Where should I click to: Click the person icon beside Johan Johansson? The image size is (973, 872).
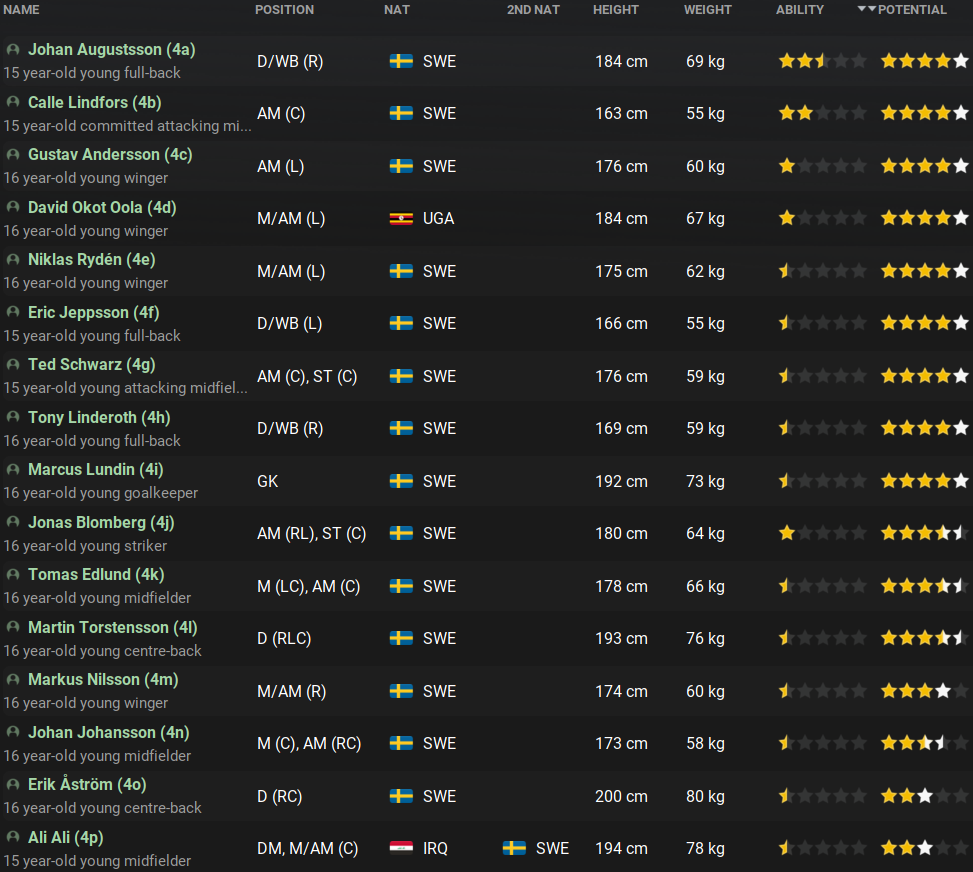pyautogui.click(x=12, y=732)
